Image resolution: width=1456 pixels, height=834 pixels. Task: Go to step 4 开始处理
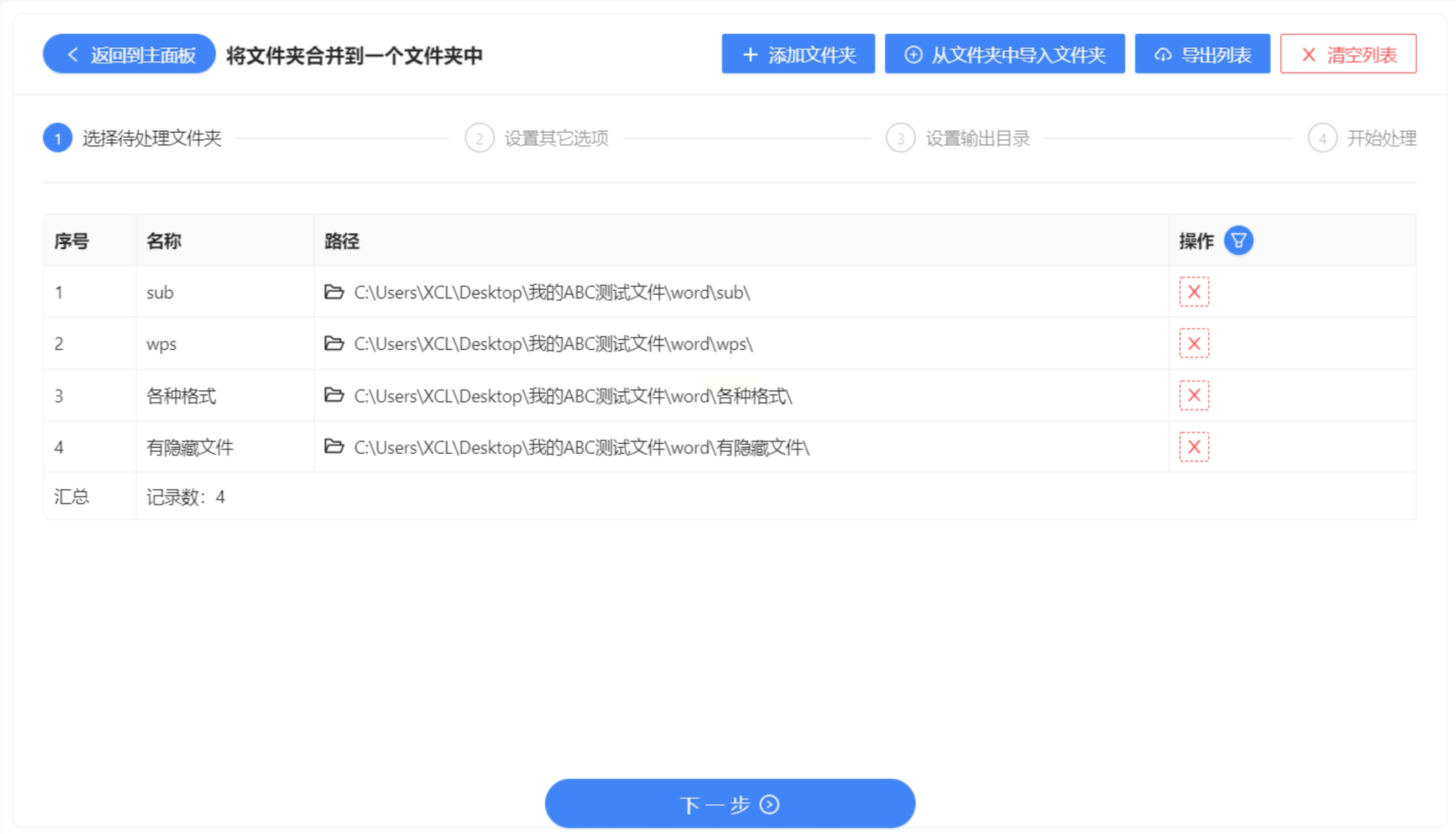[1362, 138]
